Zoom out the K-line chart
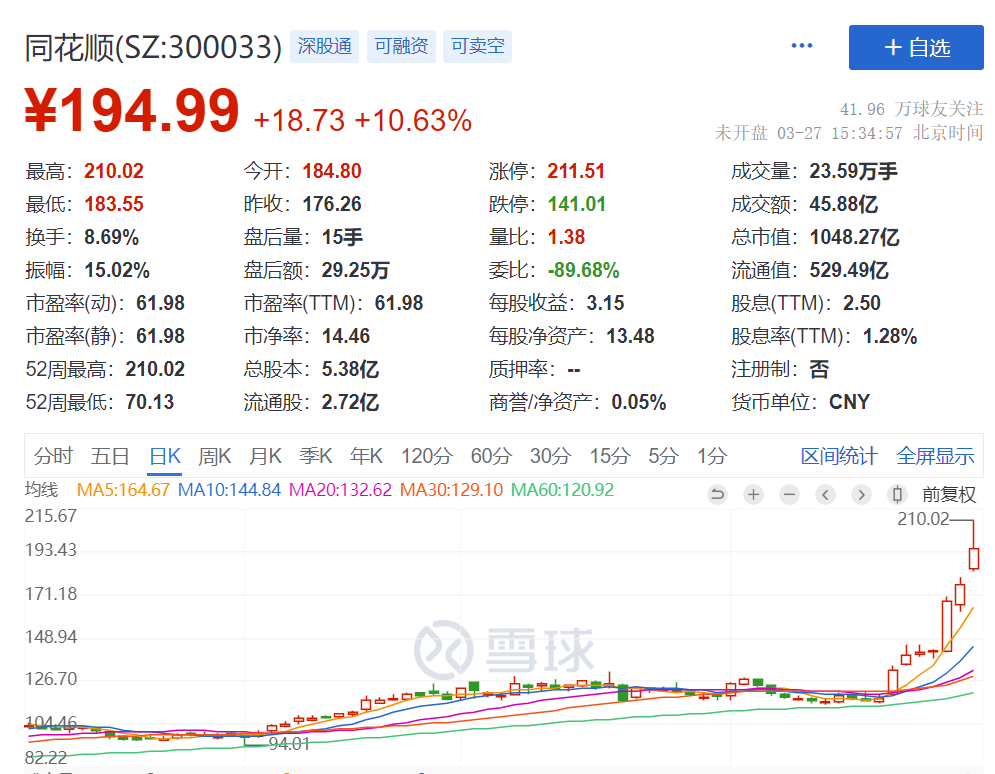 point(789,494)
